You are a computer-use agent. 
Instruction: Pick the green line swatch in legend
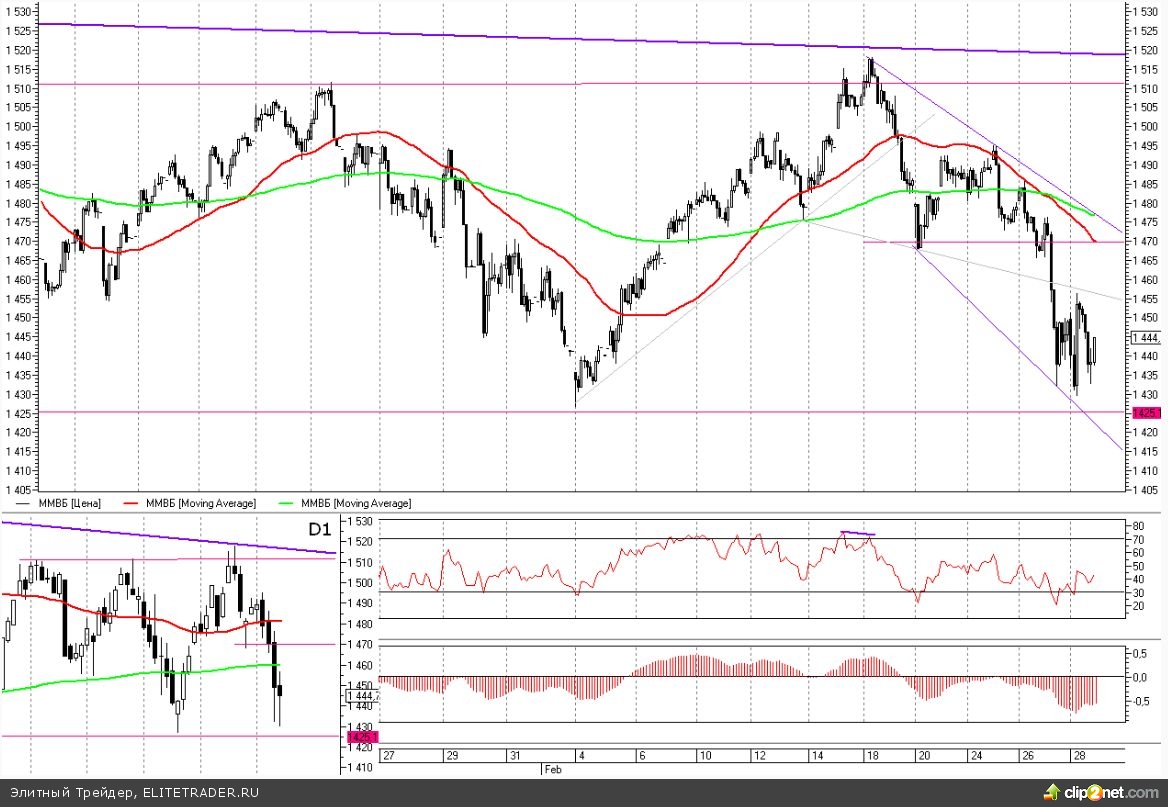(287, 503)
